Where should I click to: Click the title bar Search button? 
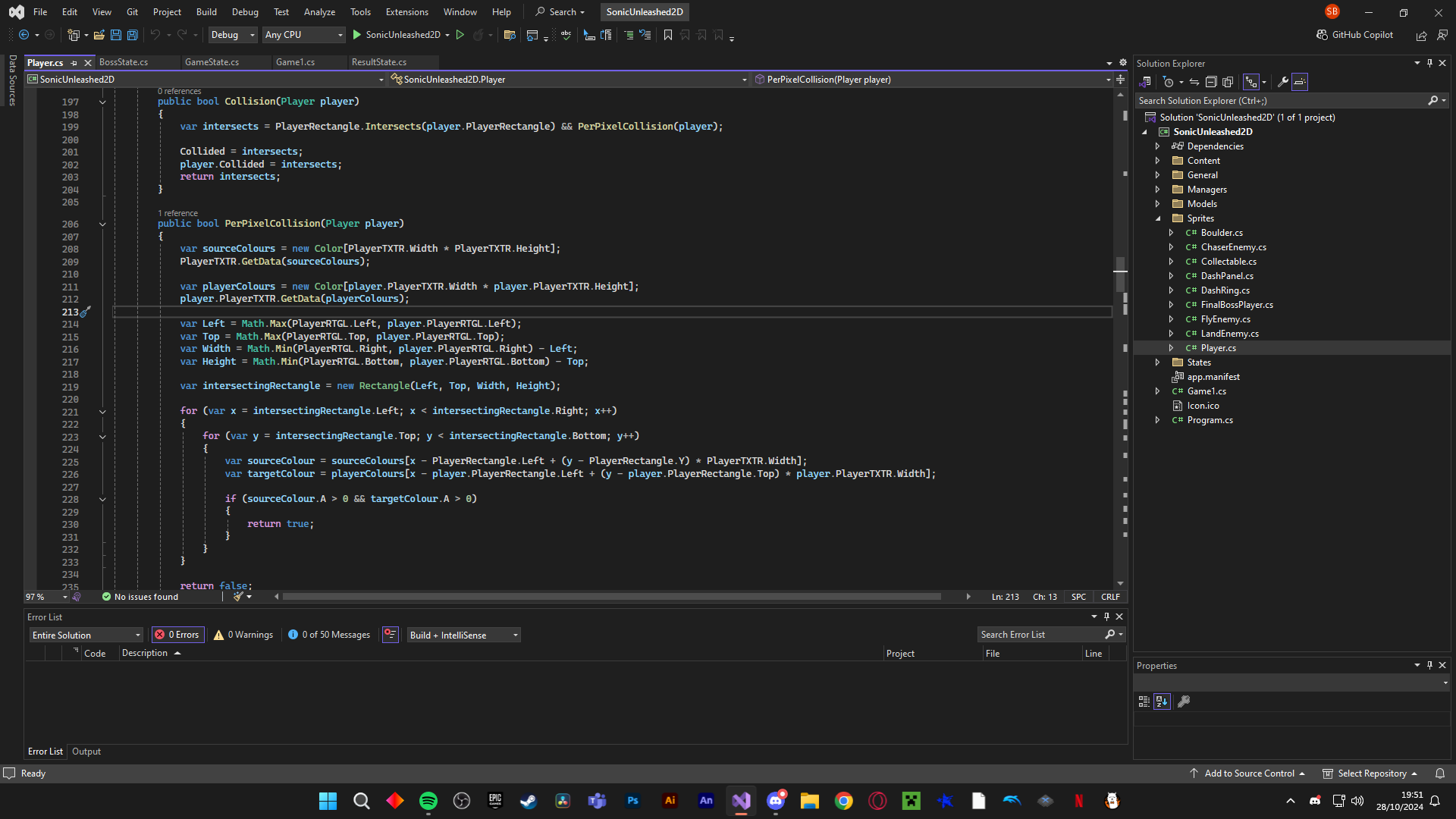560,12
